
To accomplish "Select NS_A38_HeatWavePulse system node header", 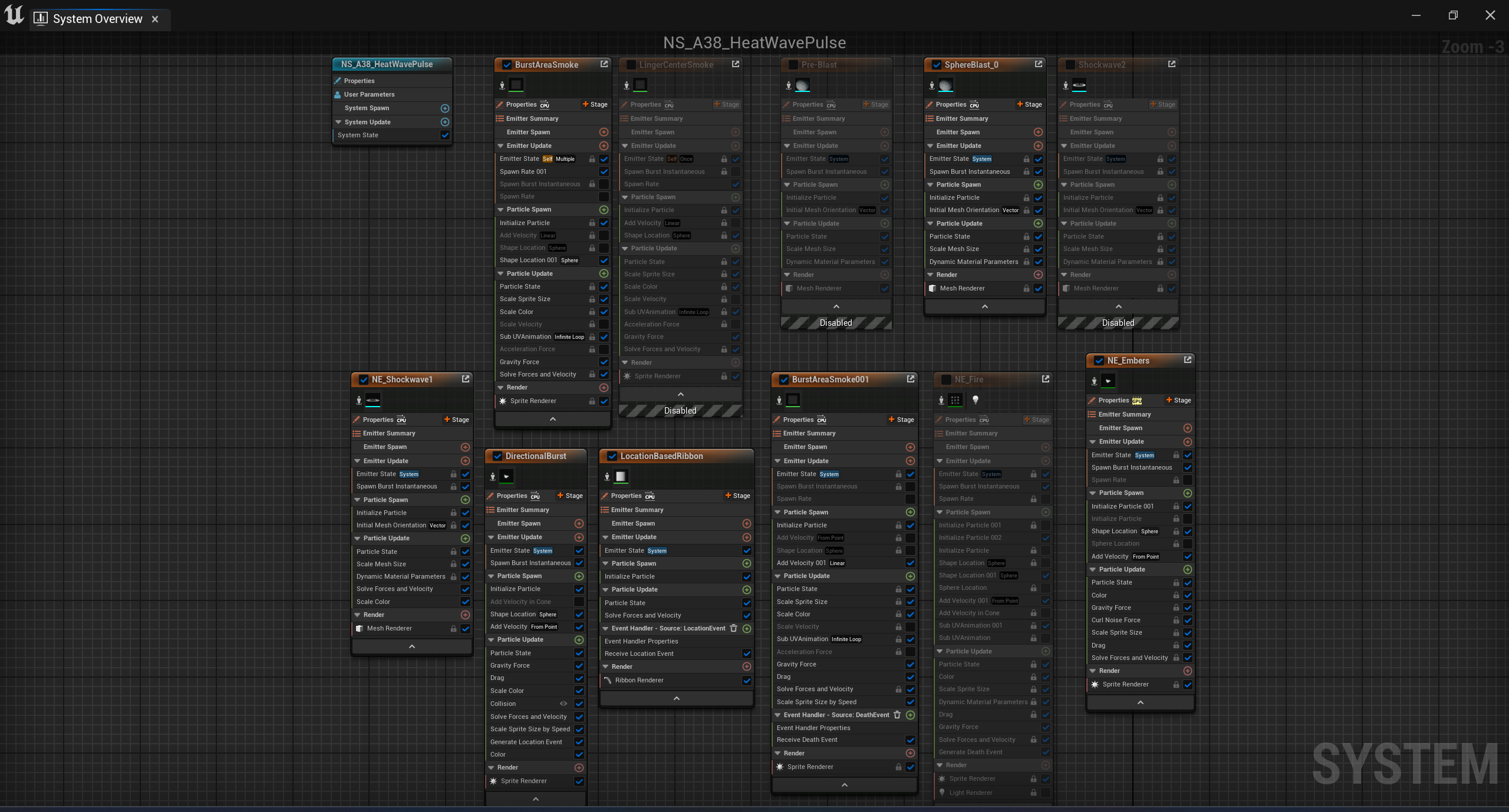I will (392, 64).
